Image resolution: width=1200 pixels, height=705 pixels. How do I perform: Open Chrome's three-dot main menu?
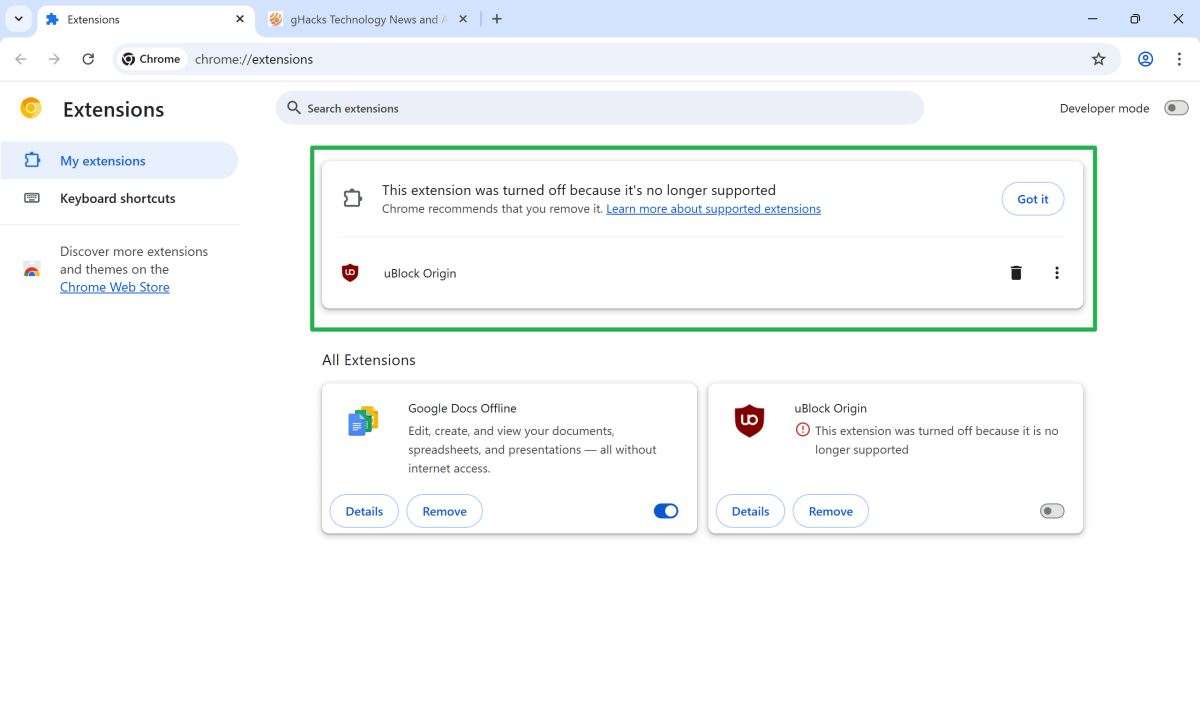pos(1180,59)
